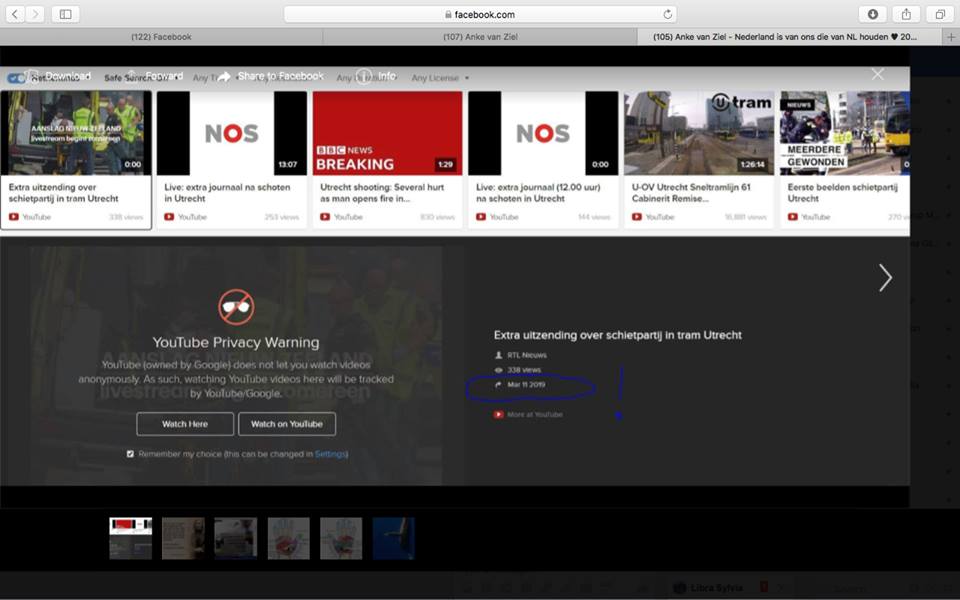Toggle the Remember my choice checkbox
Image resolution: width=960 pixels, height=600 pixels.
pyautogui.click(x=130, y=454)
